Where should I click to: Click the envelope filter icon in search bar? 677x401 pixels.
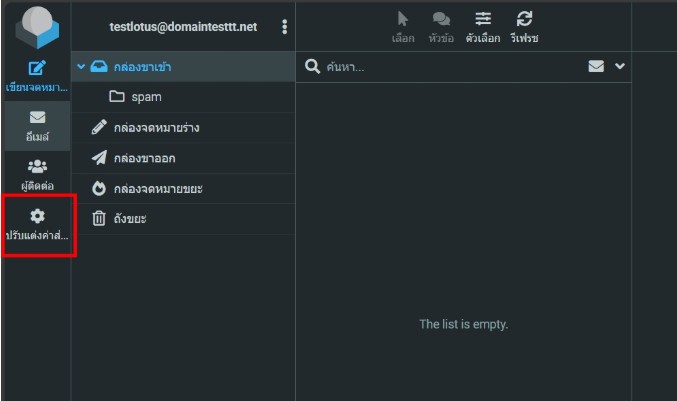(x=597, y=67)
